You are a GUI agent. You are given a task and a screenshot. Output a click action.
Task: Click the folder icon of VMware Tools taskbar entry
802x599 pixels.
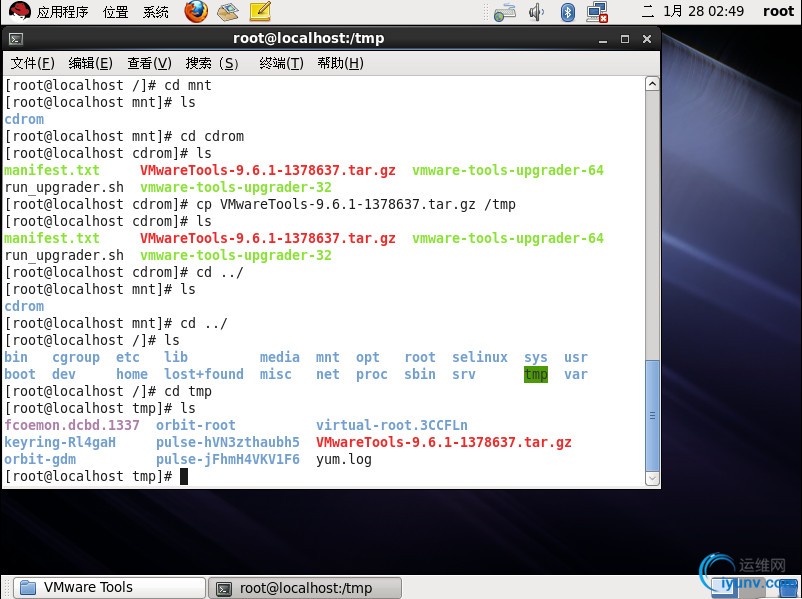click(28, 587)
